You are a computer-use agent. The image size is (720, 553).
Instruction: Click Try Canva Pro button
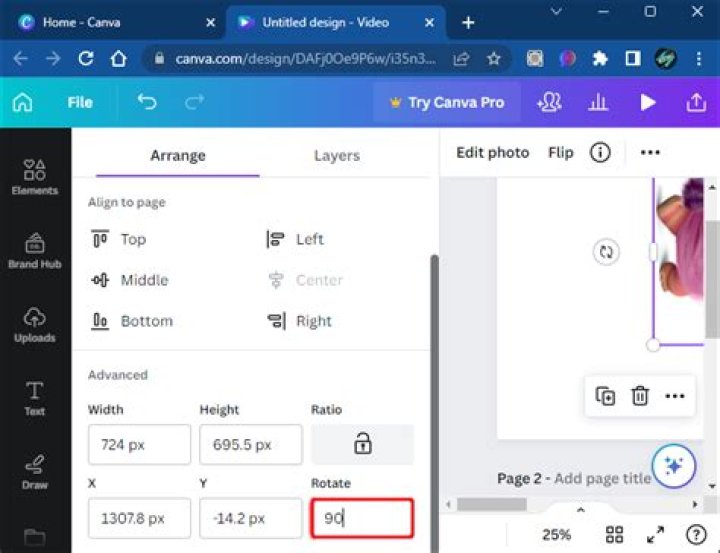(x=447, y=102)
